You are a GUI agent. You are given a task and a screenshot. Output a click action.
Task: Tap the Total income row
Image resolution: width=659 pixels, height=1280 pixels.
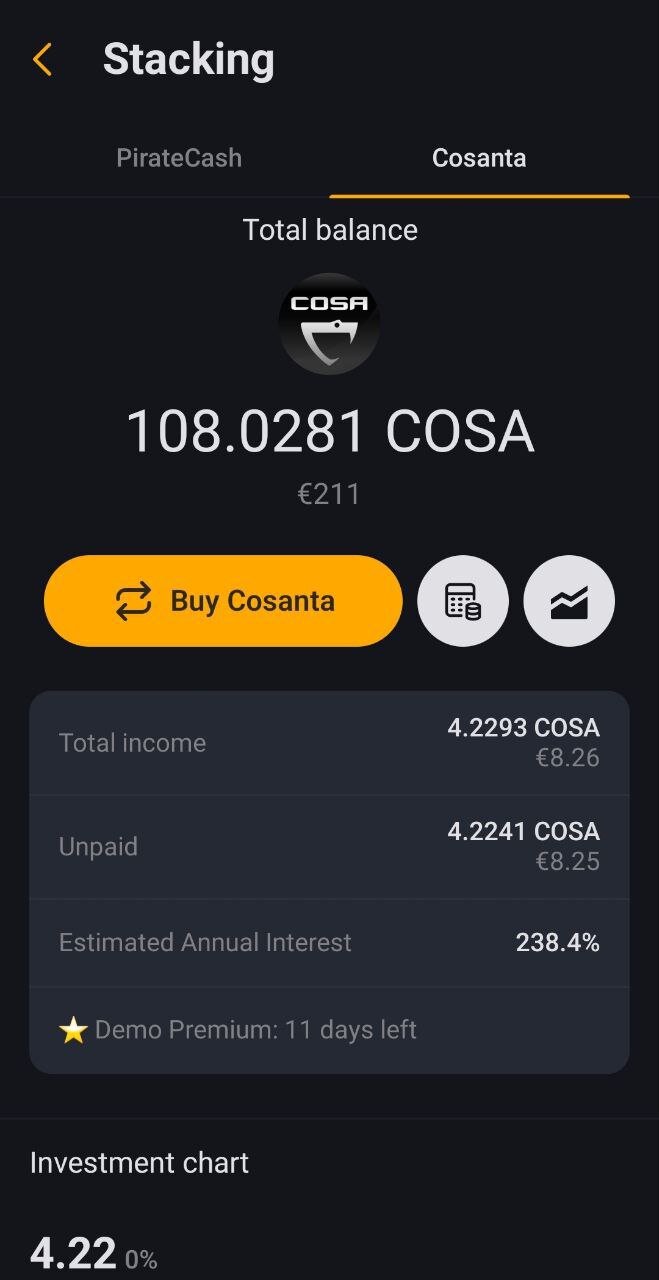(329, 743)
